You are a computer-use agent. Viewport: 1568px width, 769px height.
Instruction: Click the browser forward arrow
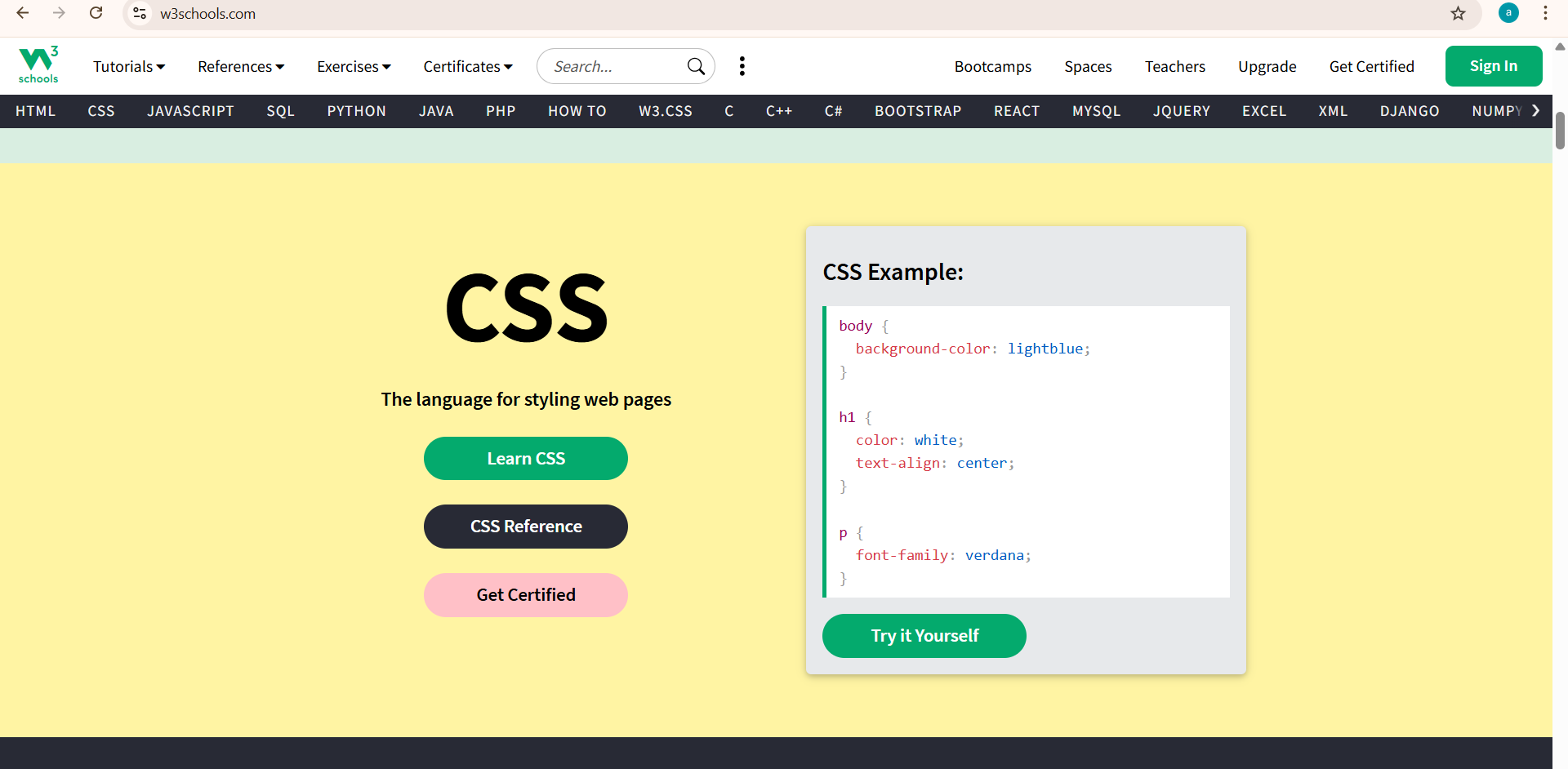(x=59, y=13)
